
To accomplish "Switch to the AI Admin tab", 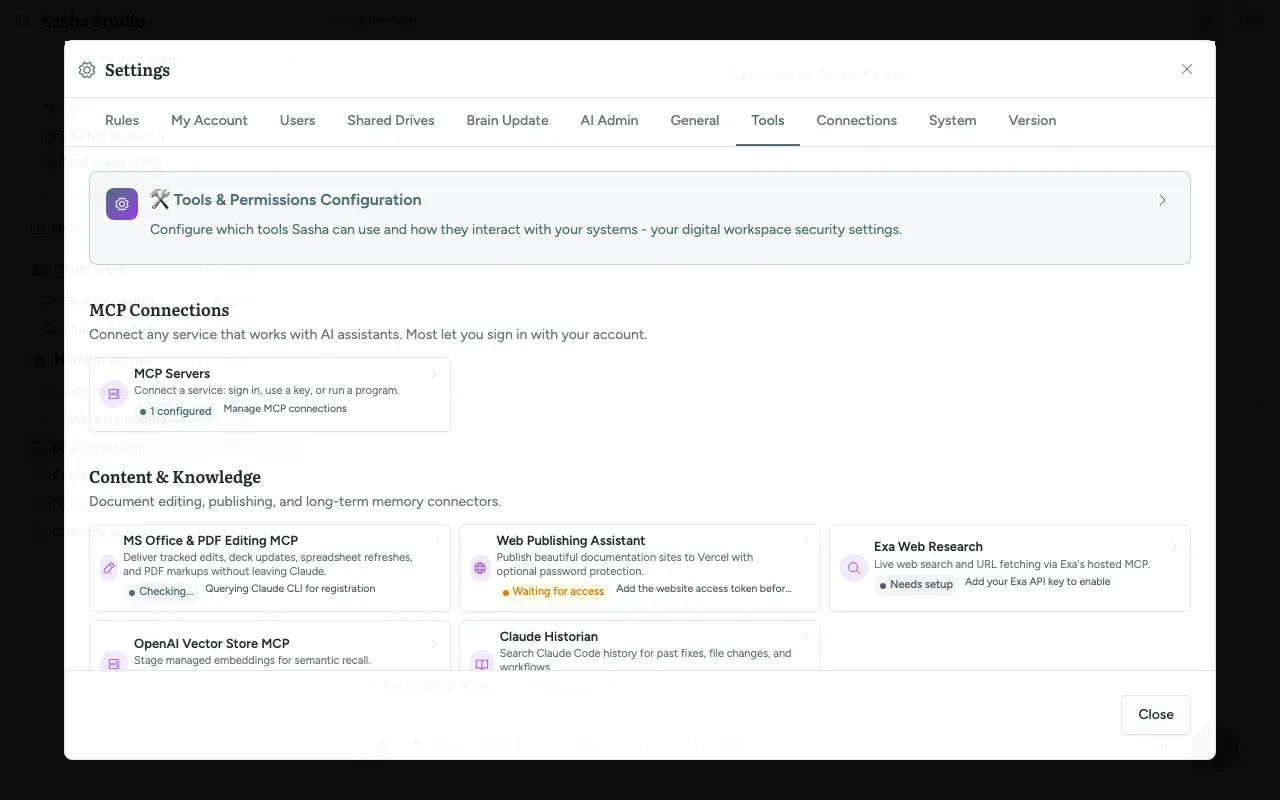I will (609, 121).
